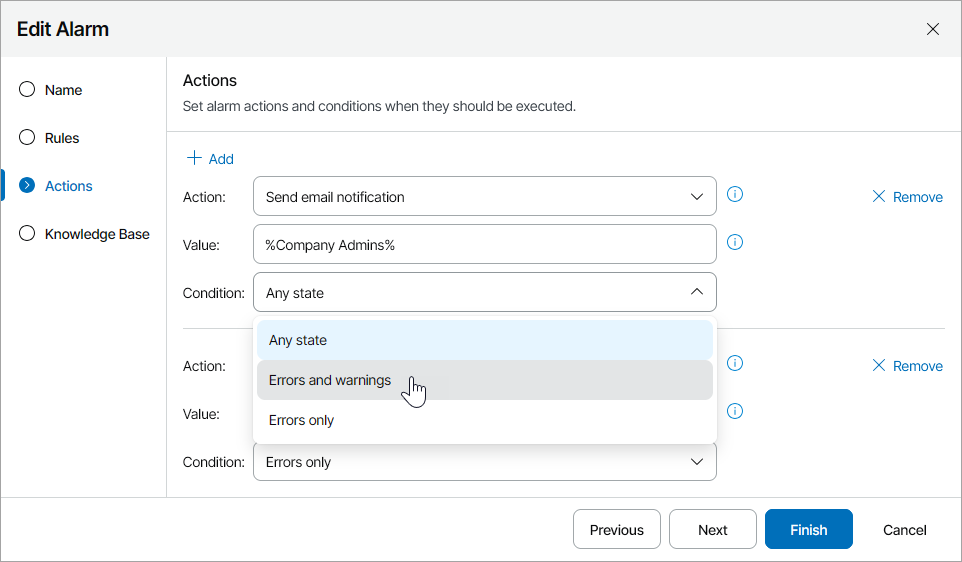Click the Finish button
The height and width of the screenshot is (562, 962).
tap(808, 530)
